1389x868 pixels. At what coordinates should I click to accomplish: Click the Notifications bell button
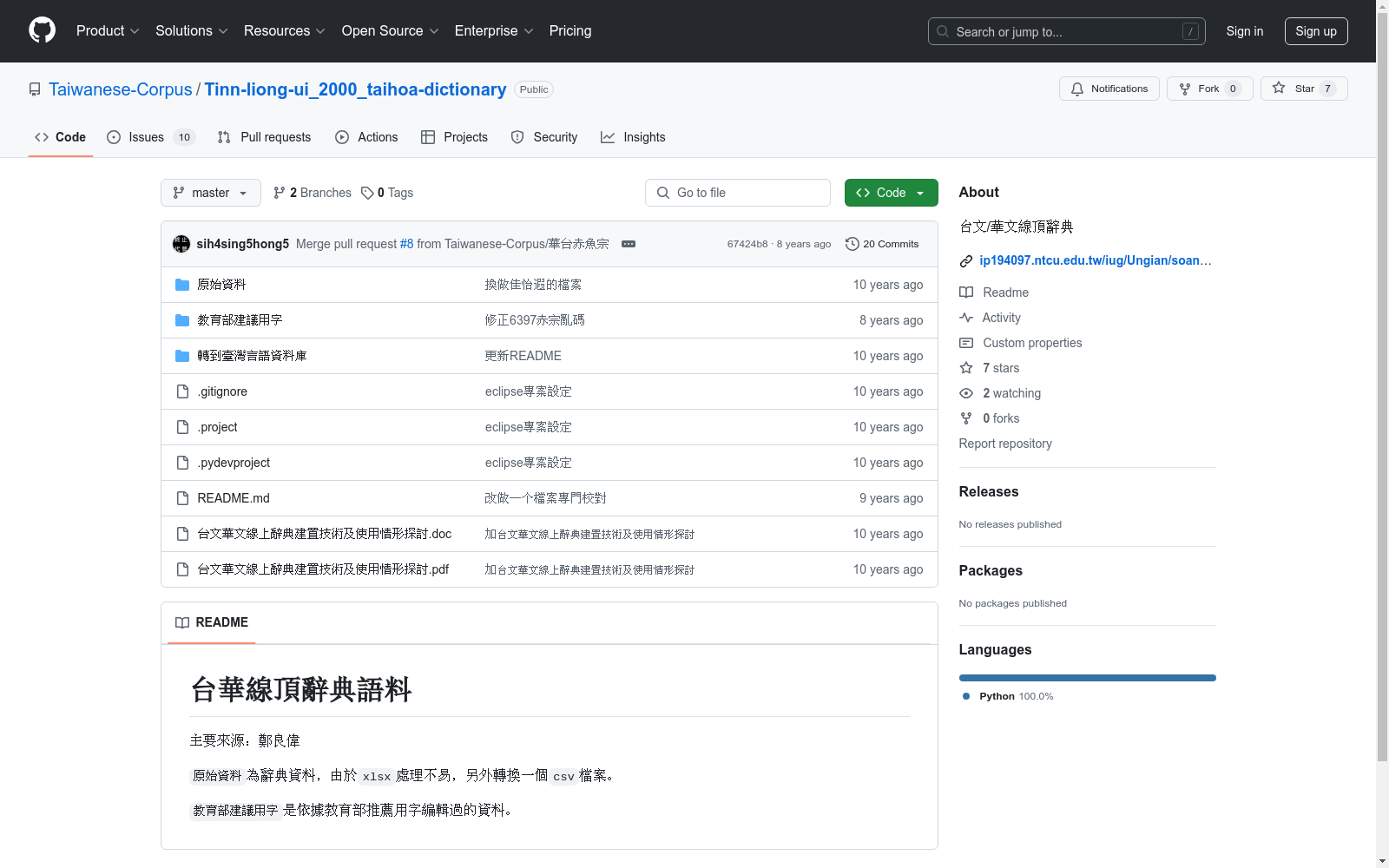click(x=1109, y=89)
